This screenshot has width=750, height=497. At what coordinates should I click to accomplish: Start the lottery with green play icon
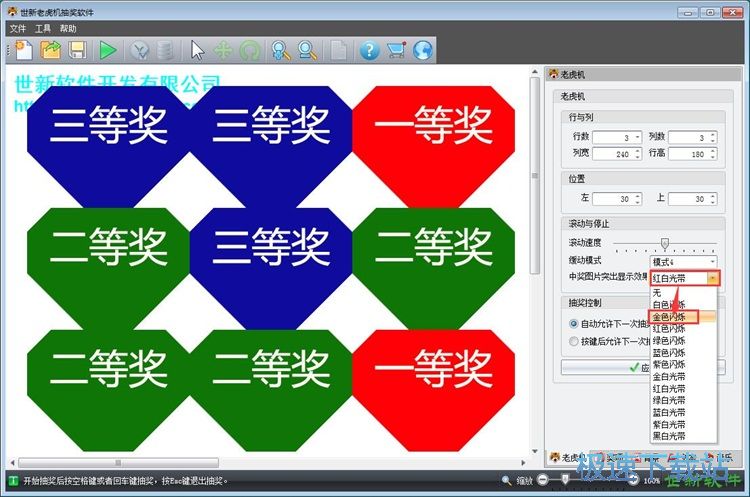coord(108,50)
